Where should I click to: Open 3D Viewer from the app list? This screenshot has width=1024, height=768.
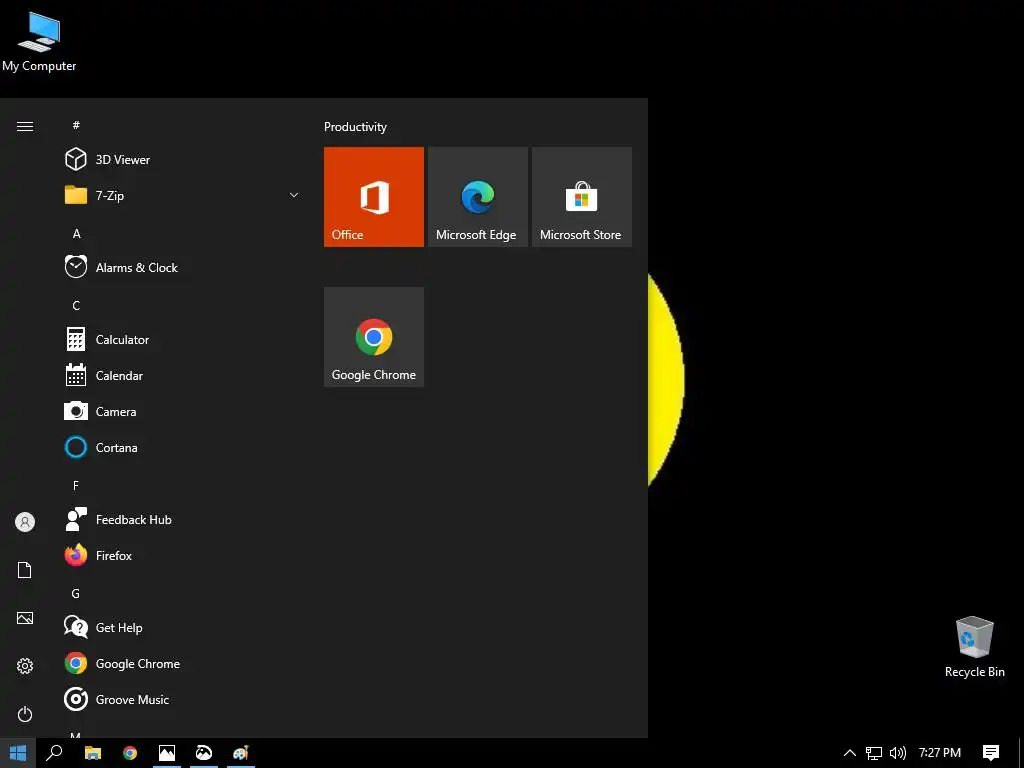pyautogui.click(x=182, y=159)
